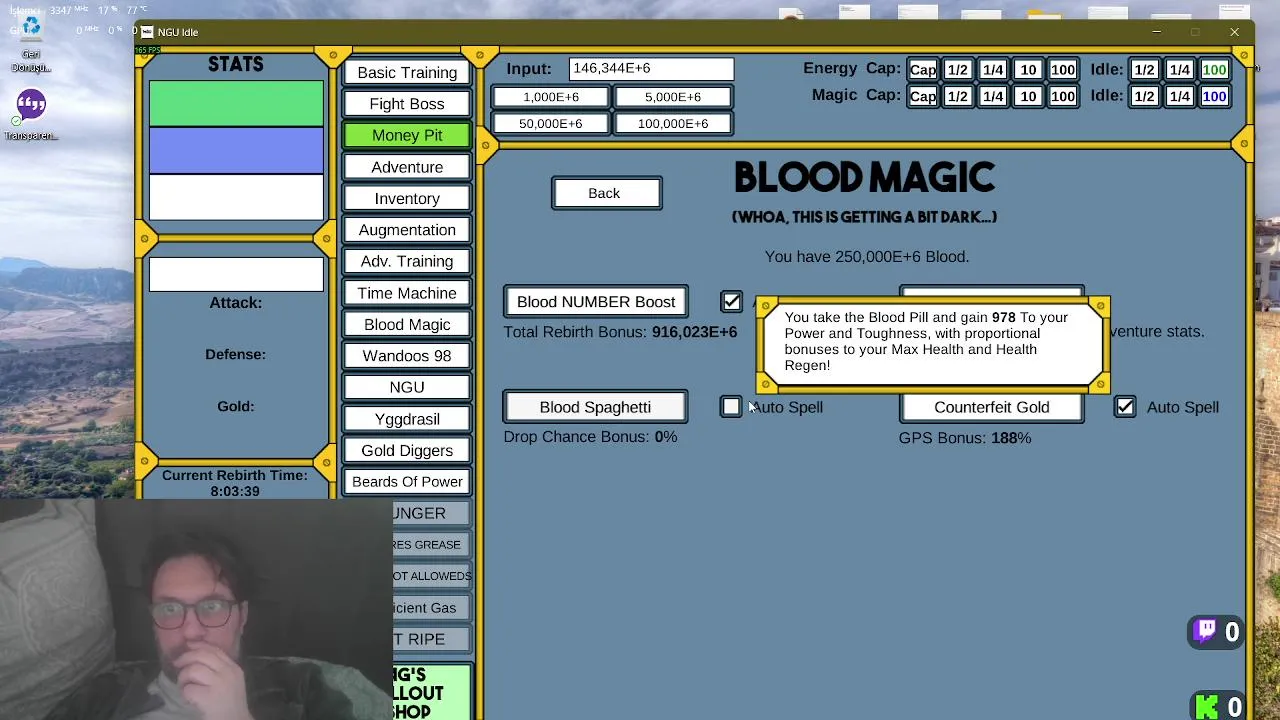Set input to 5,000E+6
The image size is (1280, 720).
tap(673, 97)
